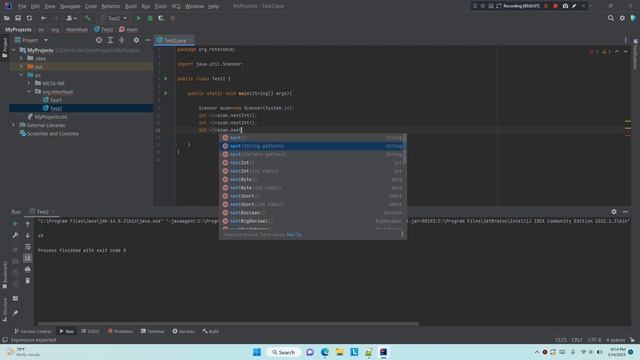Viewport: 640px width, 360px height.
Task: Click the wrench icon in Run panel
Action: (x=16, y=235)
